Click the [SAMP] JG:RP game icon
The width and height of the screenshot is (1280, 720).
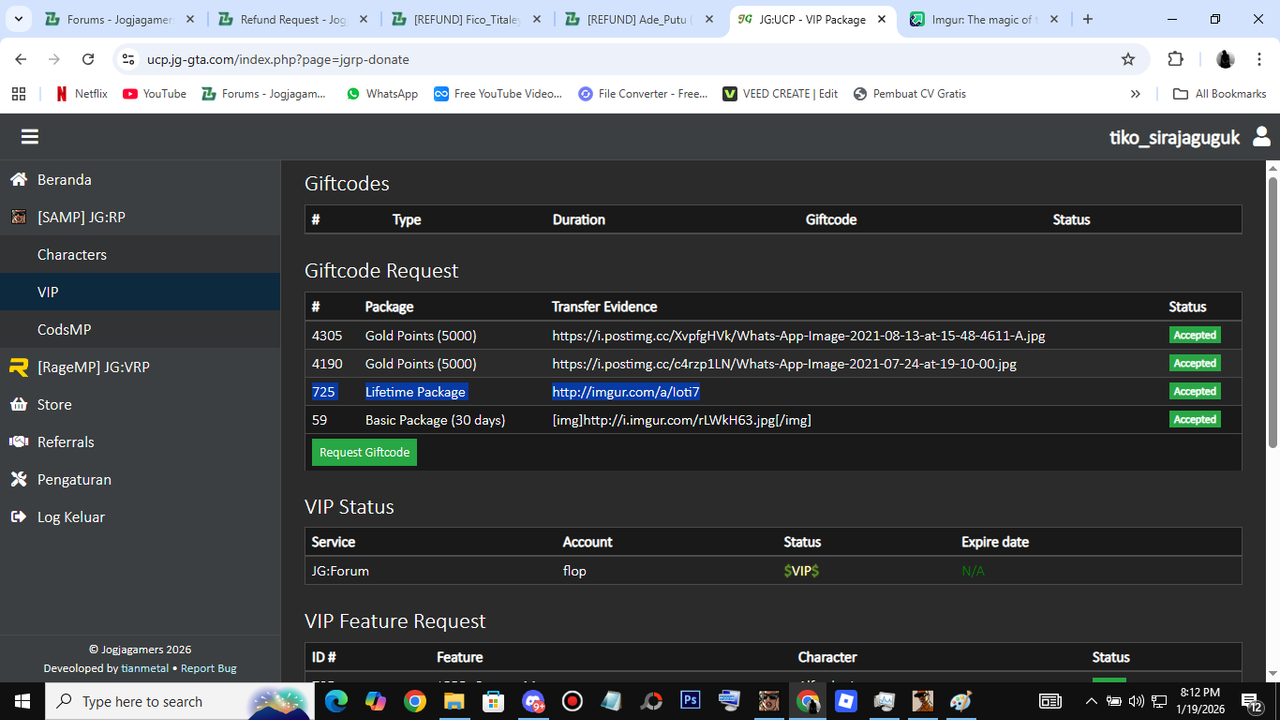coord(18,217)
